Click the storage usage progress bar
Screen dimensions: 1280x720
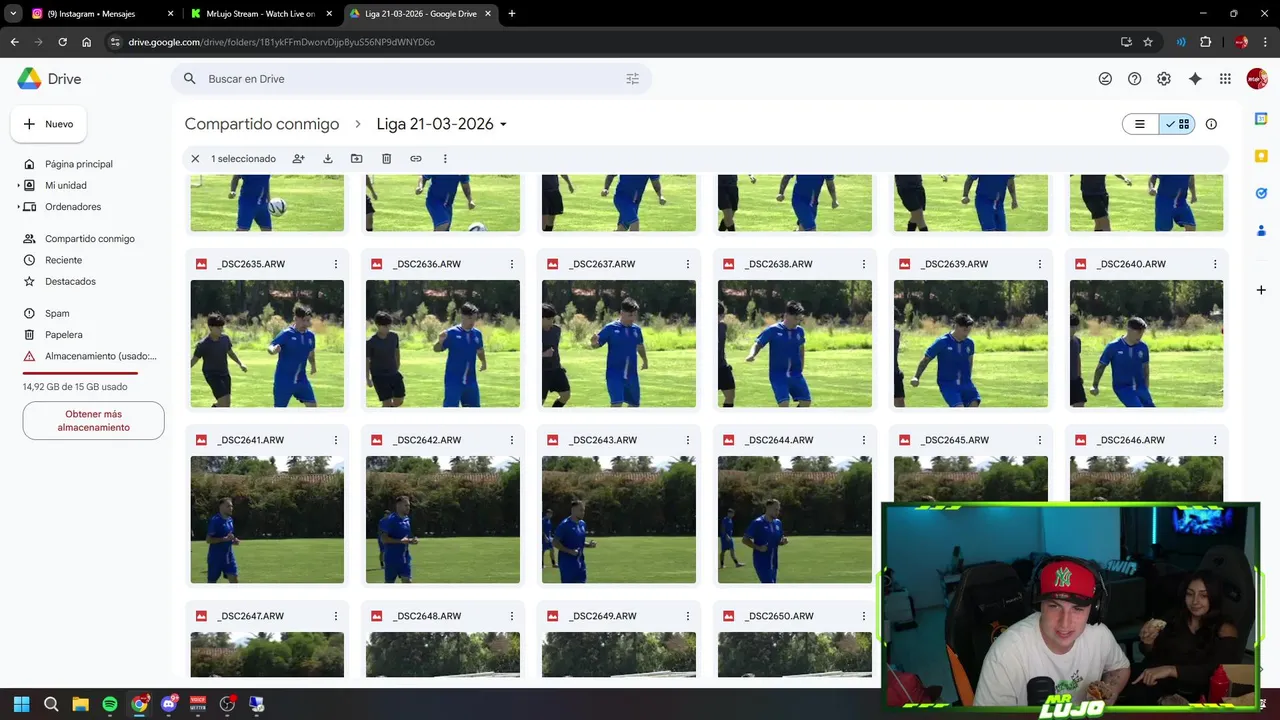tap(80, 373)
